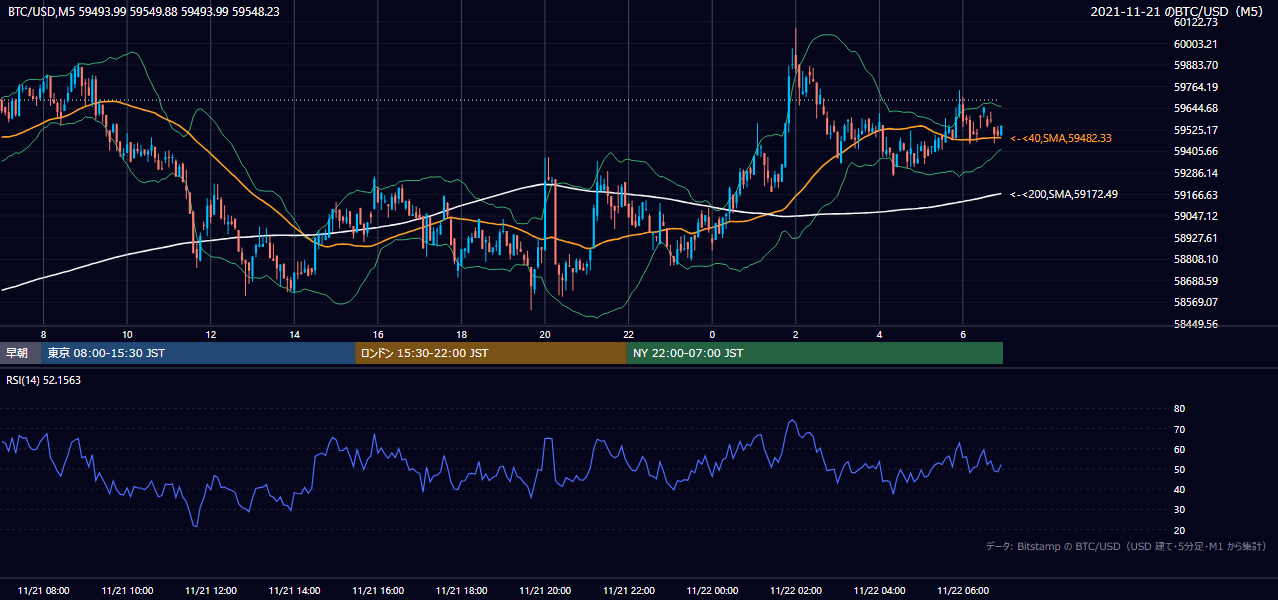Click the 11/22 06:00 date label
The image size is (1278, 600).
pos(962,591)
